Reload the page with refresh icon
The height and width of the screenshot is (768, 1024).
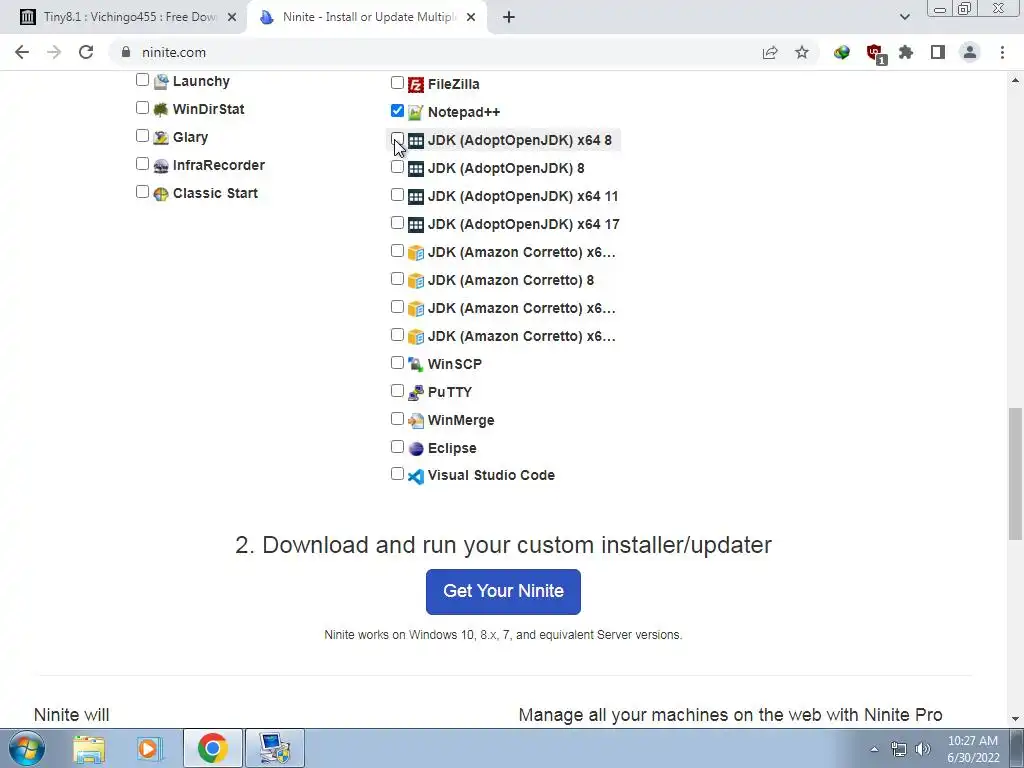pyautogui.click(x=86, y=52)
